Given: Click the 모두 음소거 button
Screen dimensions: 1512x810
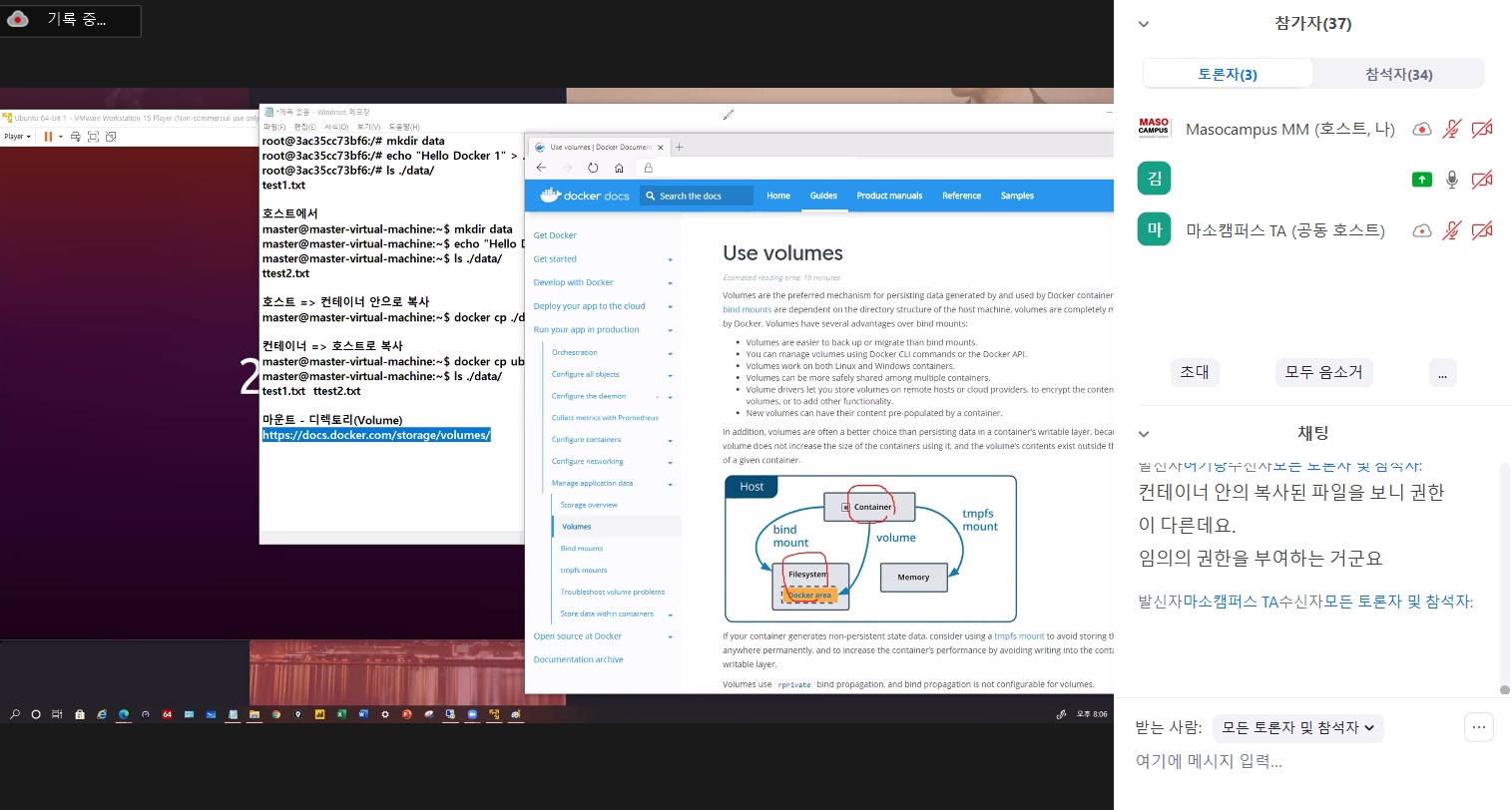Looking at the screenshot, I should tap(1323, 372).
